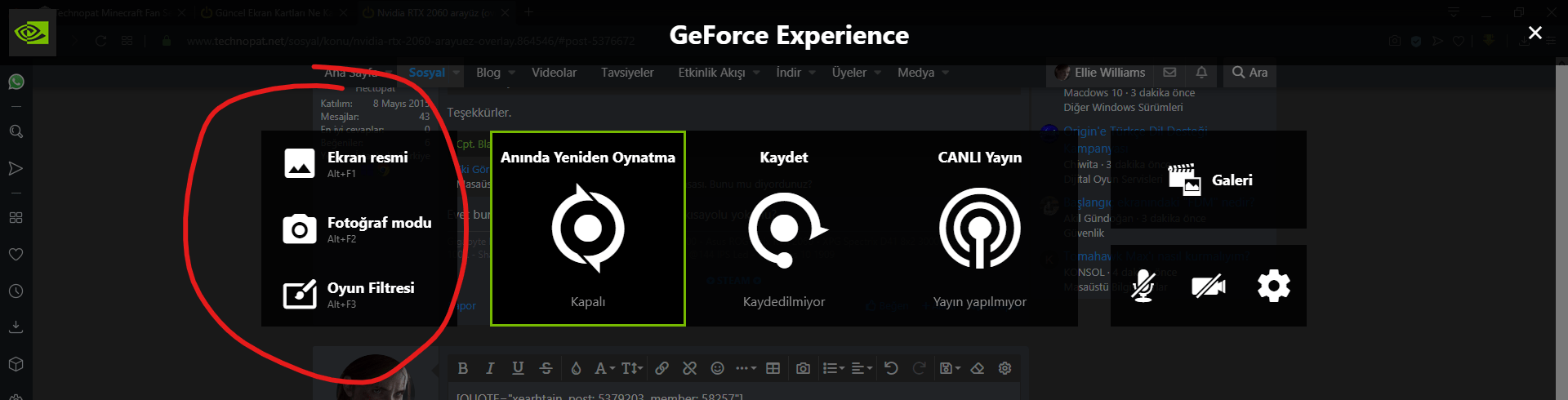Image resolution: width=1568 pixels, height=400 pixels.
Task: Close the GeForce Experience overlay
Action: 1535,33
